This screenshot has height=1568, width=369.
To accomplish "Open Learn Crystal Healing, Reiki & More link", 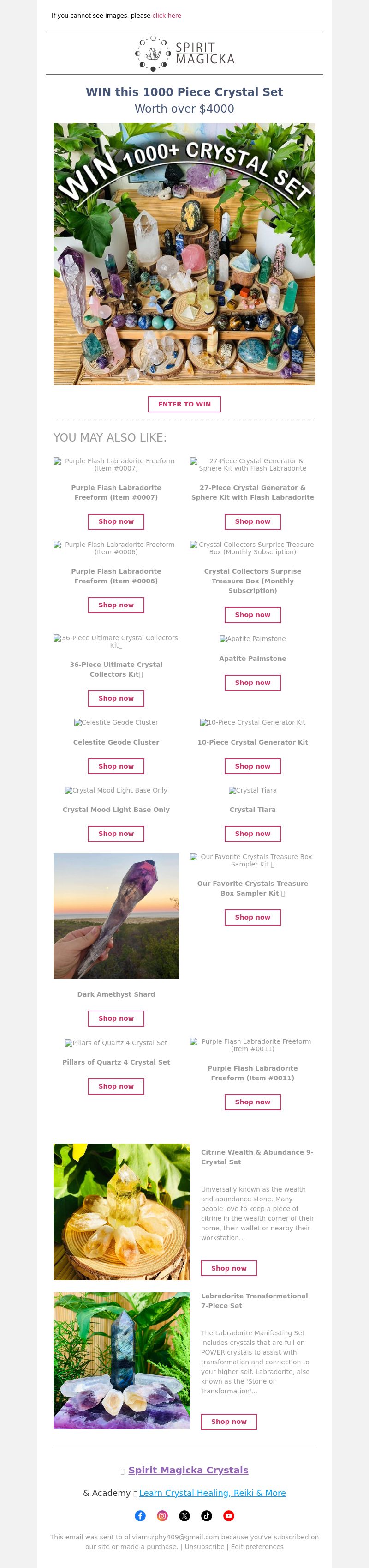I will click(213, 1493).
